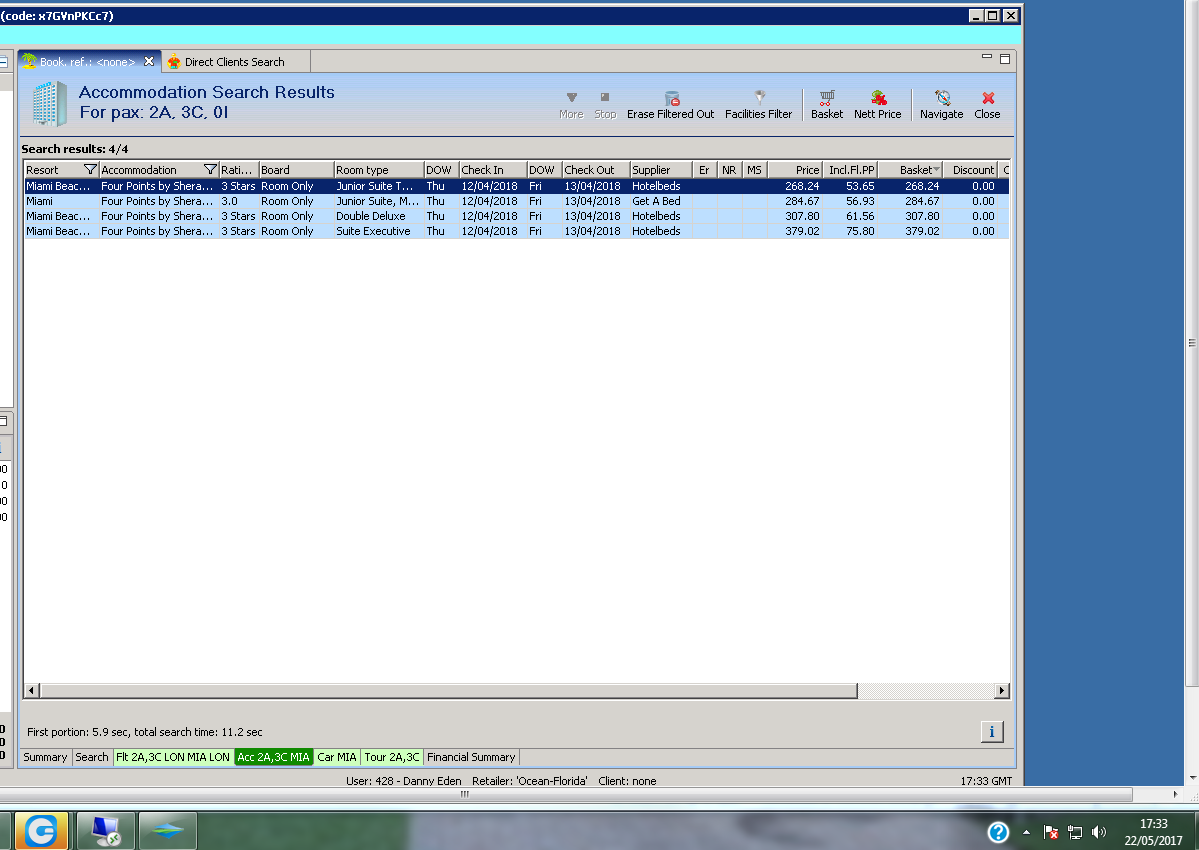Open the network tray icon

[x=1075, y=832]
